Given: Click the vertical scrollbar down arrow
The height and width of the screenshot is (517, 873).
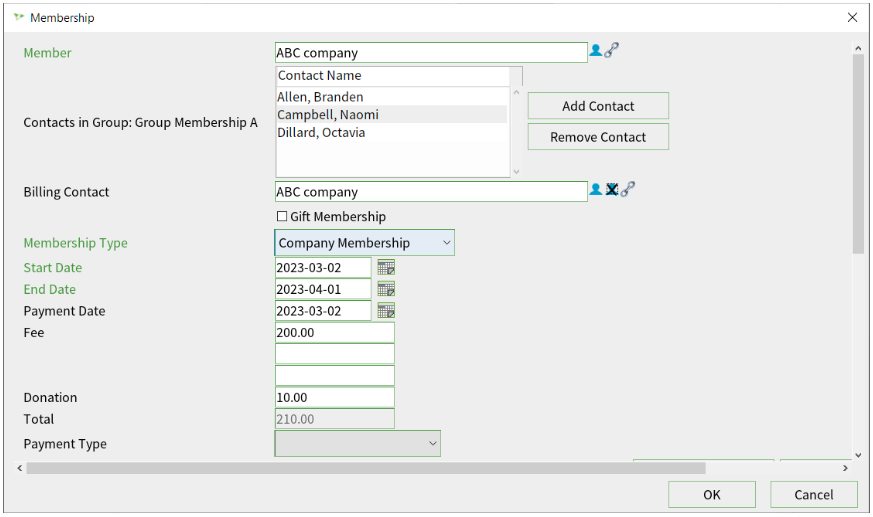Looking at the screenshot, I should pos(858,455).
